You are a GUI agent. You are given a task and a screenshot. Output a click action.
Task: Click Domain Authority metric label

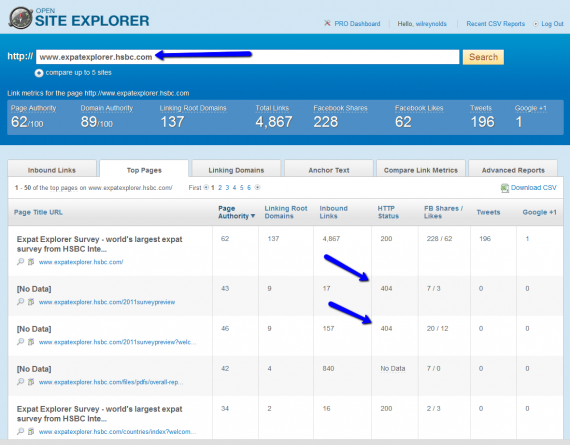point(107,108)
